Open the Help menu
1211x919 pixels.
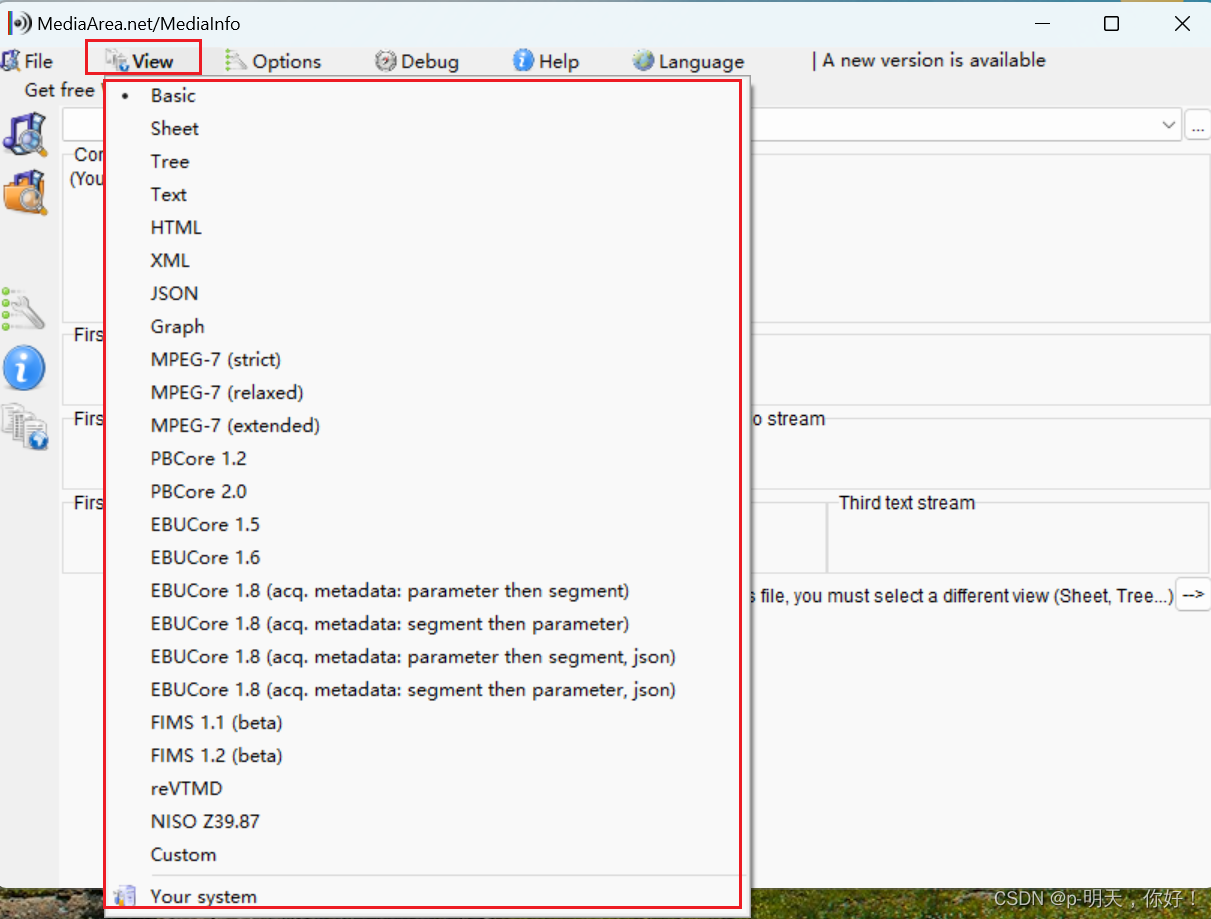(x=546, y=61)
